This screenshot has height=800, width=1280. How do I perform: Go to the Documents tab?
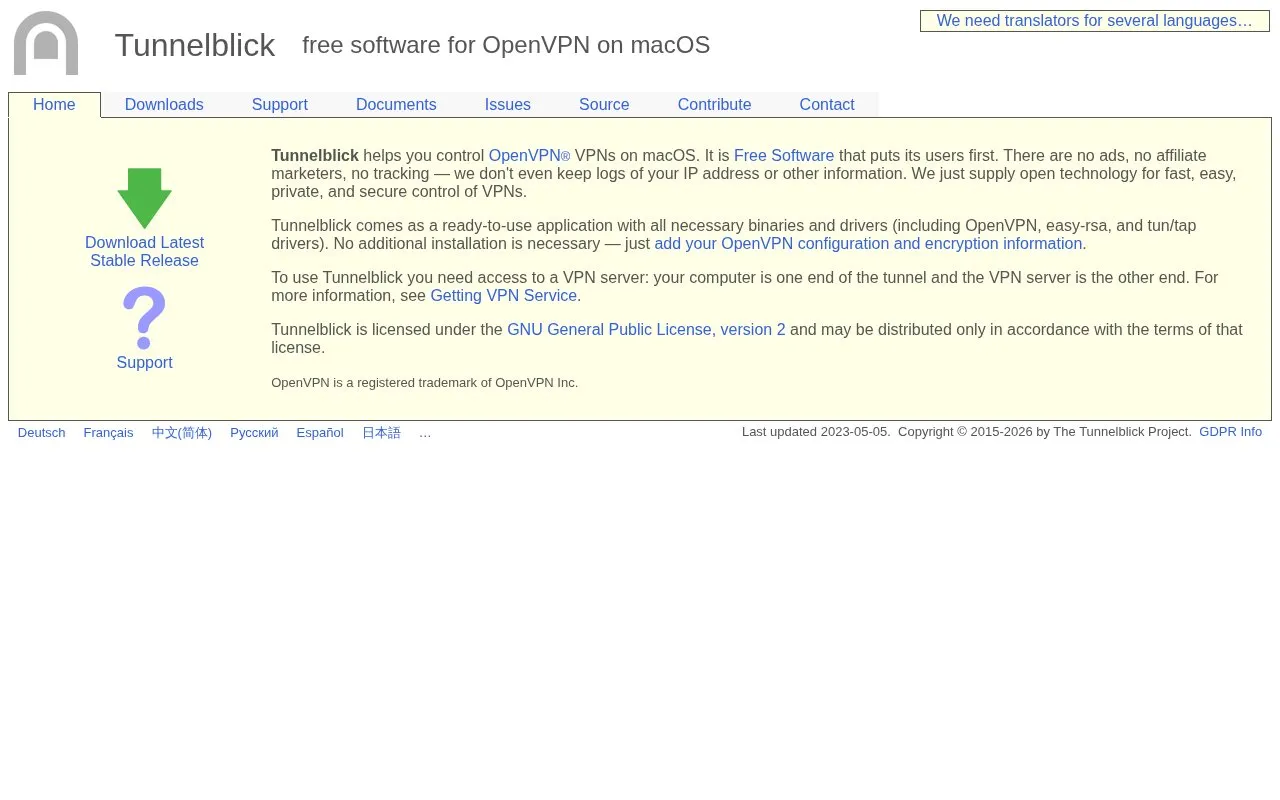tap(396, 105)
